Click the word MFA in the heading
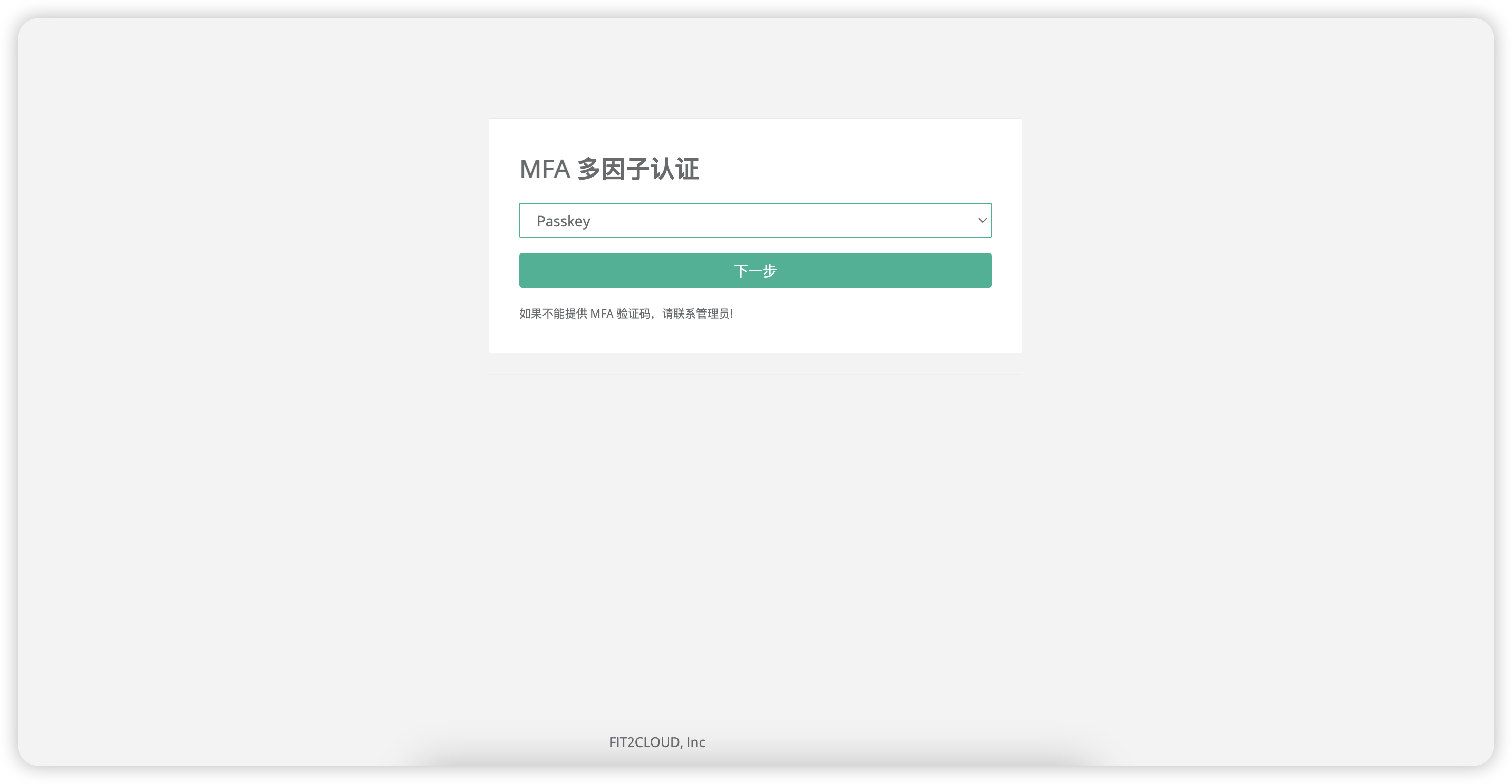1512x784 pixels. [x=544, y=169]
